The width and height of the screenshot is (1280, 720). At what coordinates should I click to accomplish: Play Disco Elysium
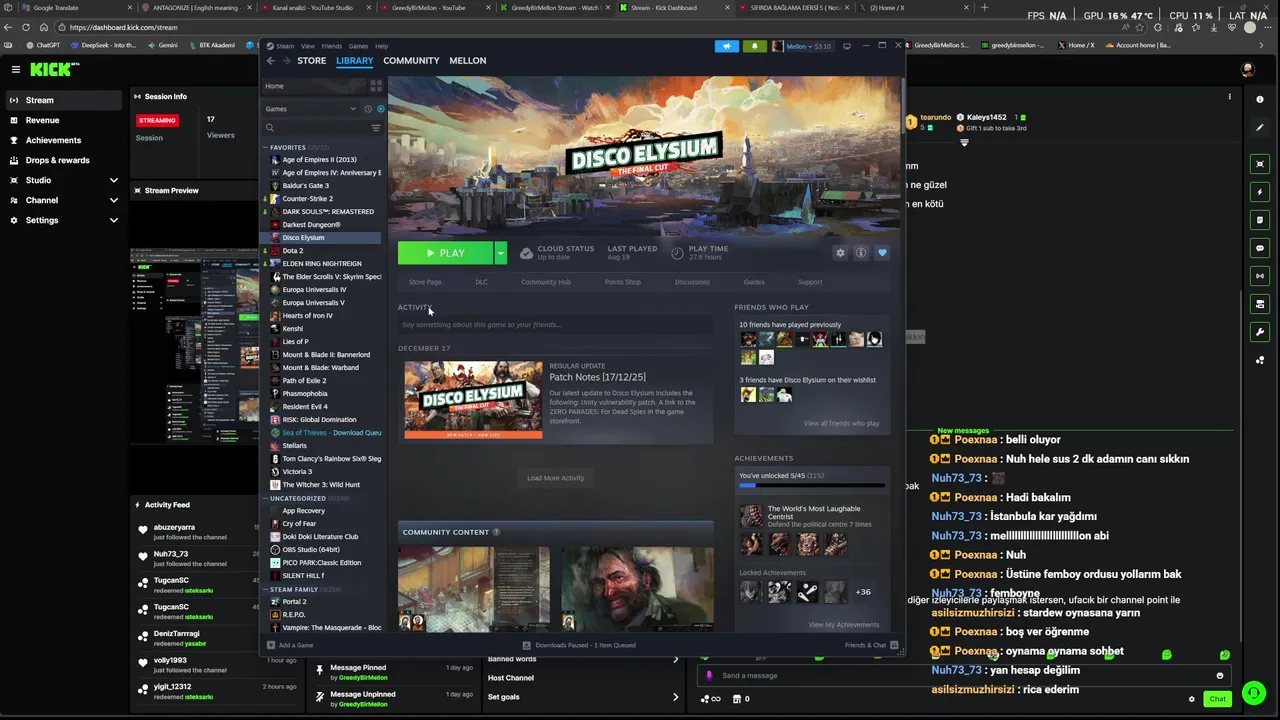[445, 253]
